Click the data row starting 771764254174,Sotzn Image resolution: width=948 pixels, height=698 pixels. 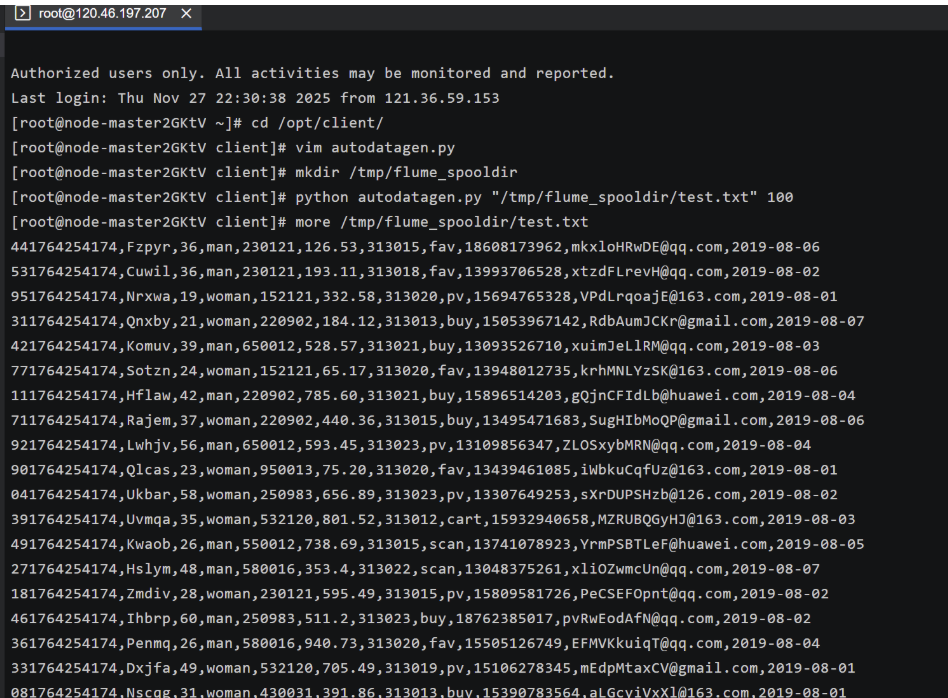424,371
